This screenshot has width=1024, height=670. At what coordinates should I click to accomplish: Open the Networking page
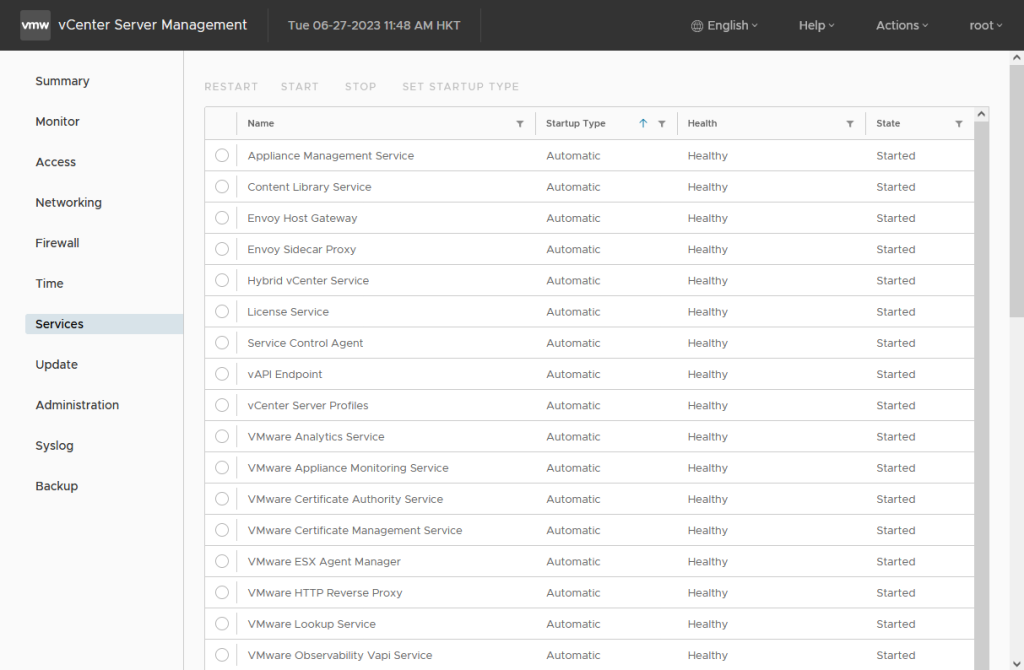[69, 202]
